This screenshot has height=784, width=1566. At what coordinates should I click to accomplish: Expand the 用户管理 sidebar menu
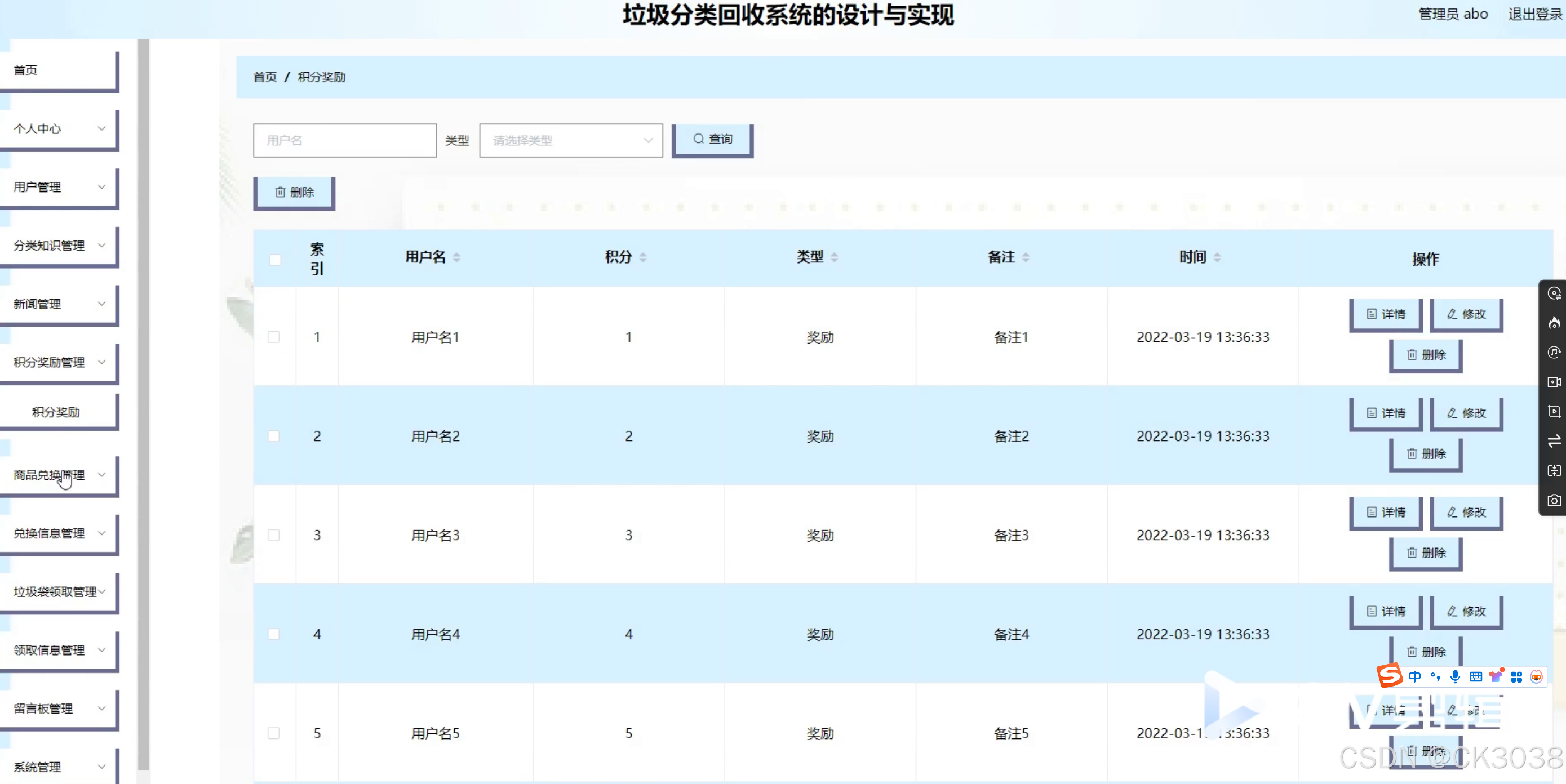(x=59, y=187)
